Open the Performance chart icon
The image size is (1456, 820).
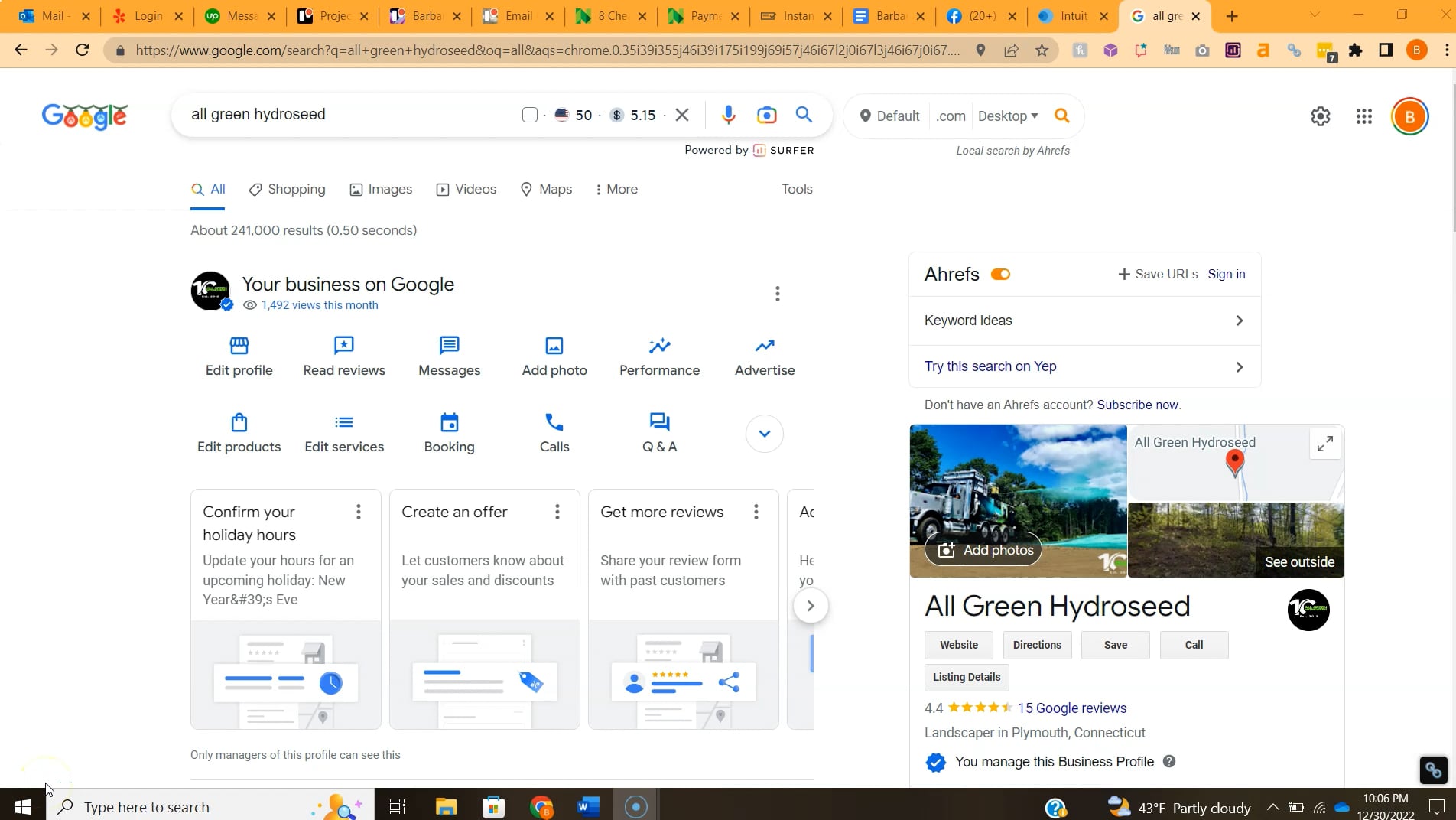[659, 346]
